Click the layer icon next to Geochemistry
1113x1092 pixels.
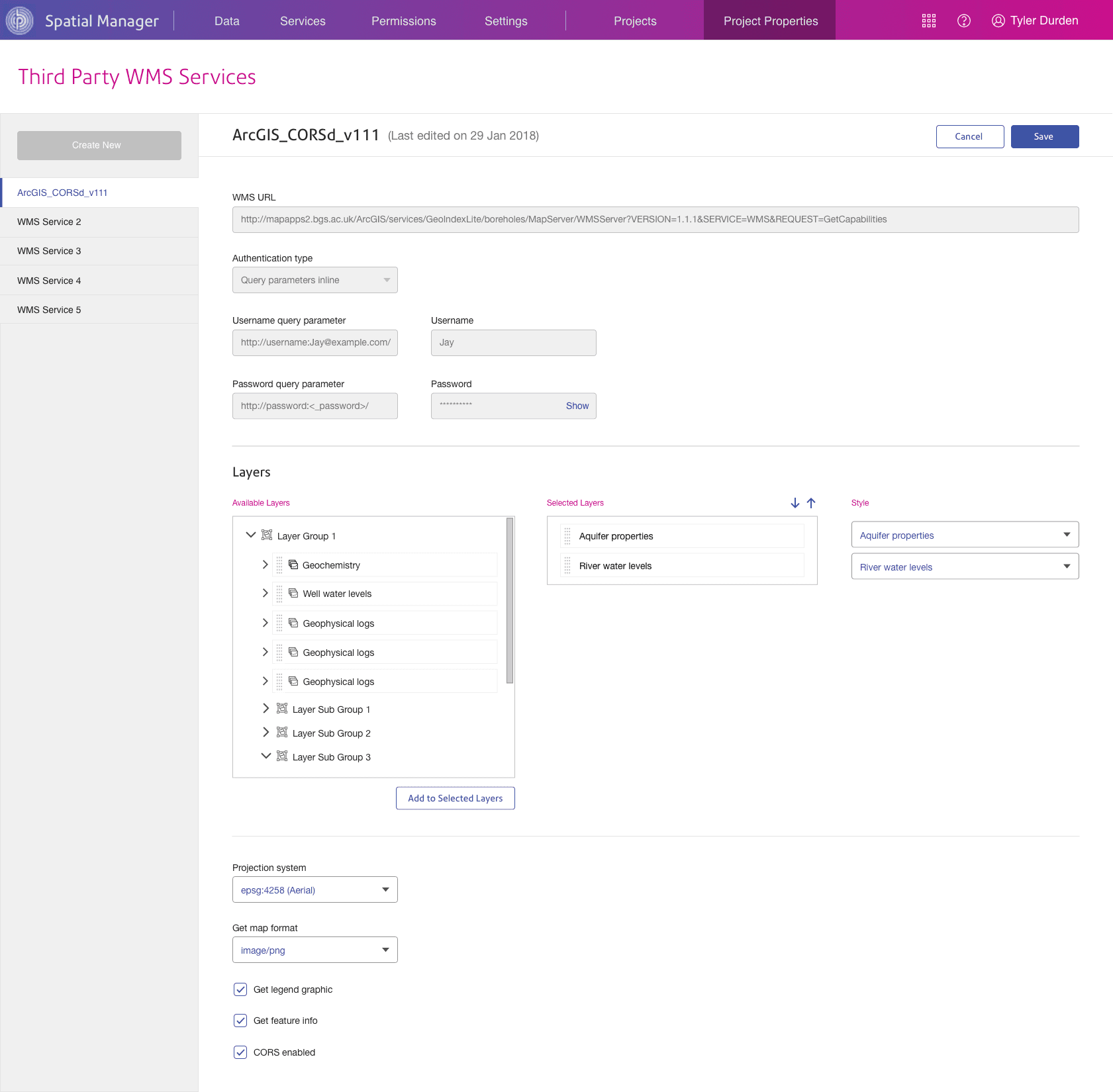pyautogui.click(x=293, y=565)
